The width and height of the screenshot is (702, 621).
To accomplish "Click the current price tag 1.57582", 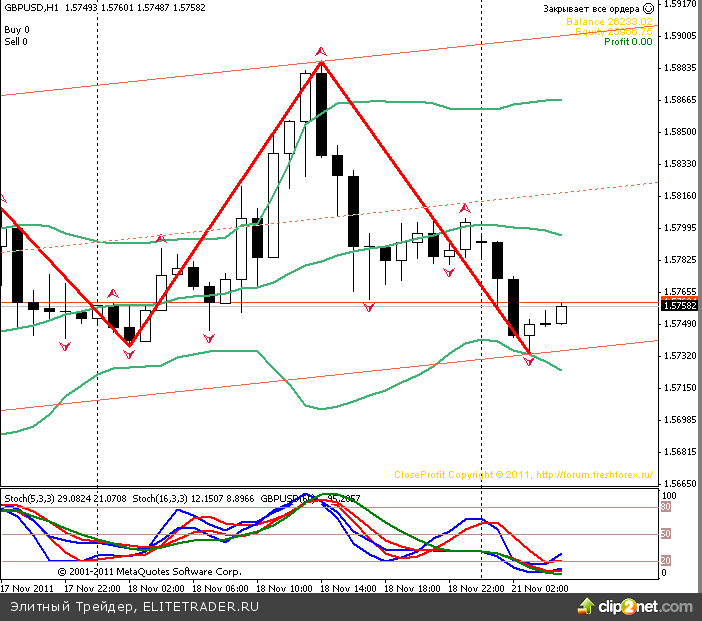I will (681, 307).
